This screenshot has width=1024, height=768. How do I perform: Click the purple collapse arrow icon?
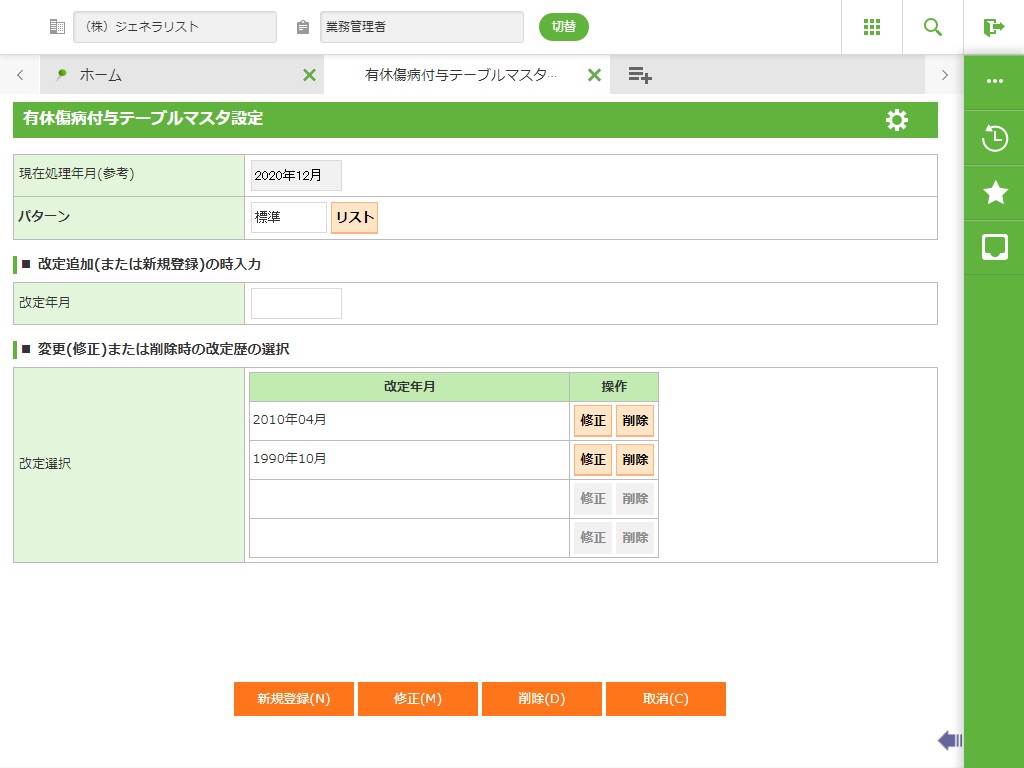click(949, 740)
